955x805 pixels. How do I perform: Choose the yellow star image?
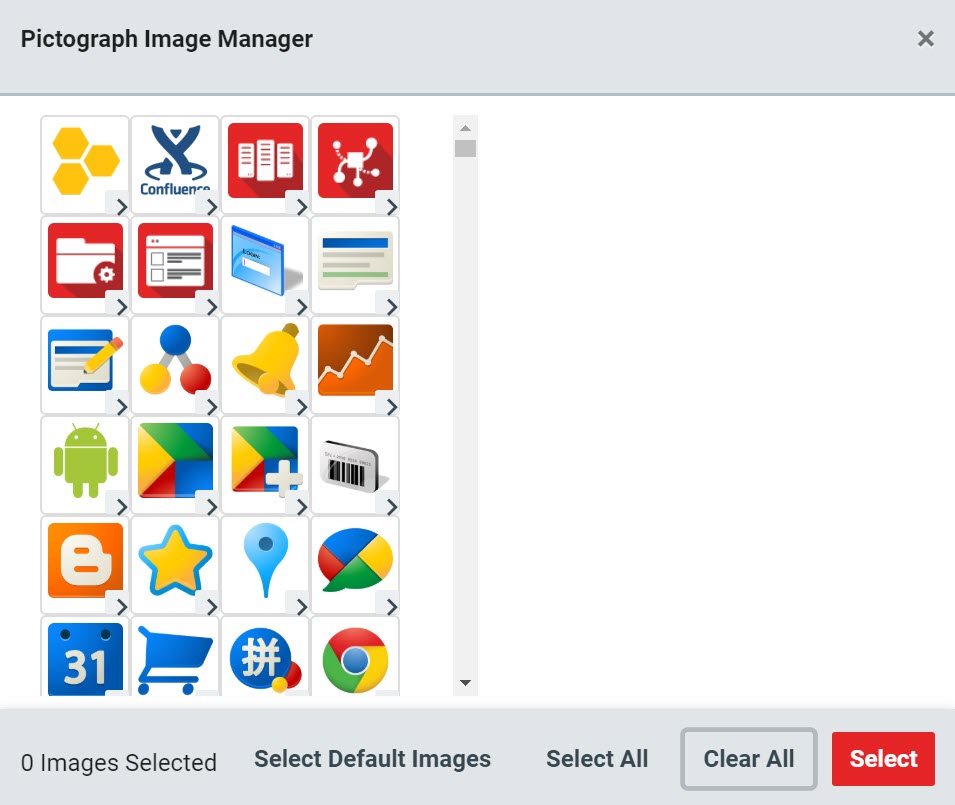[x=175, y=560]
